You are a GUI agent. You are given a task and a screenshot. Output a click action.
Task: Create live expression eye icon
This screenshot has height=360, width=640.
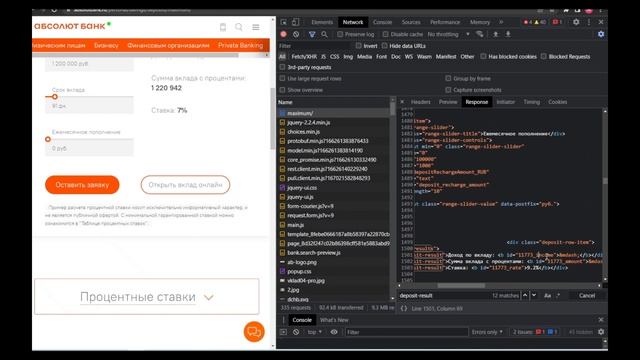[334, 332]
